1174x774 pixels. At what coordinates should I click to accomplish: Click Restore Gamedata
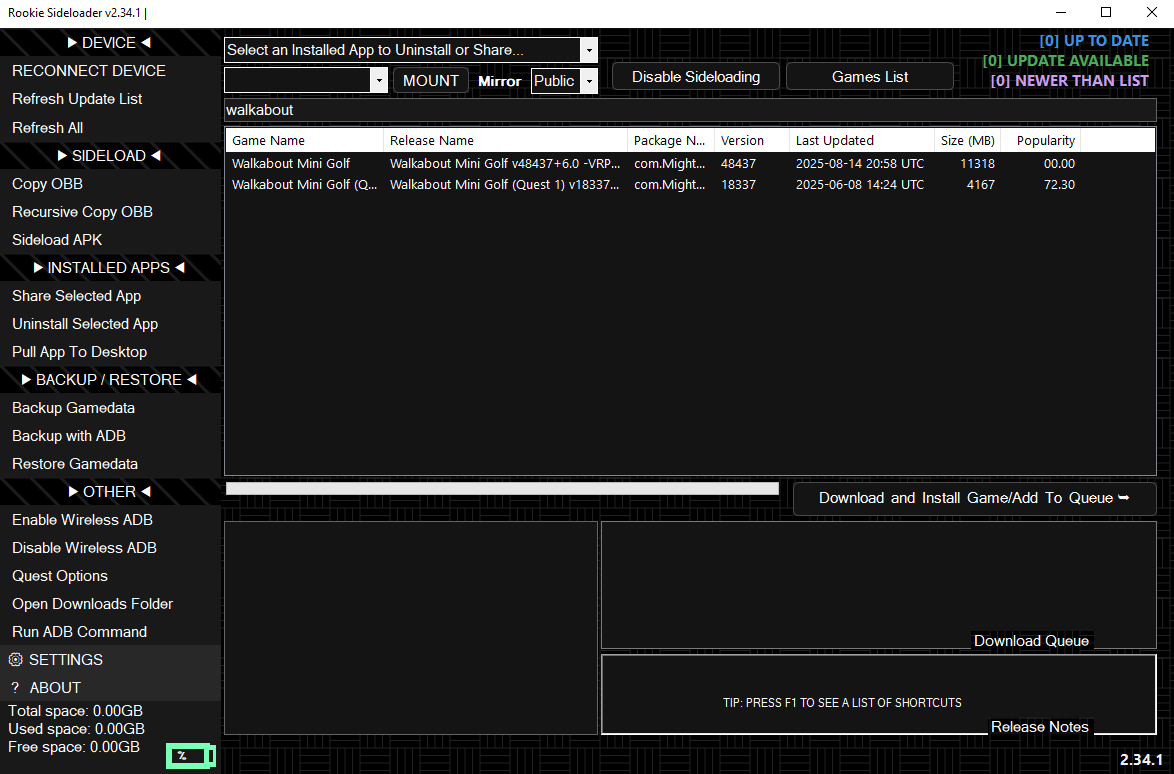pyautogui.click(x=111, y=464)
